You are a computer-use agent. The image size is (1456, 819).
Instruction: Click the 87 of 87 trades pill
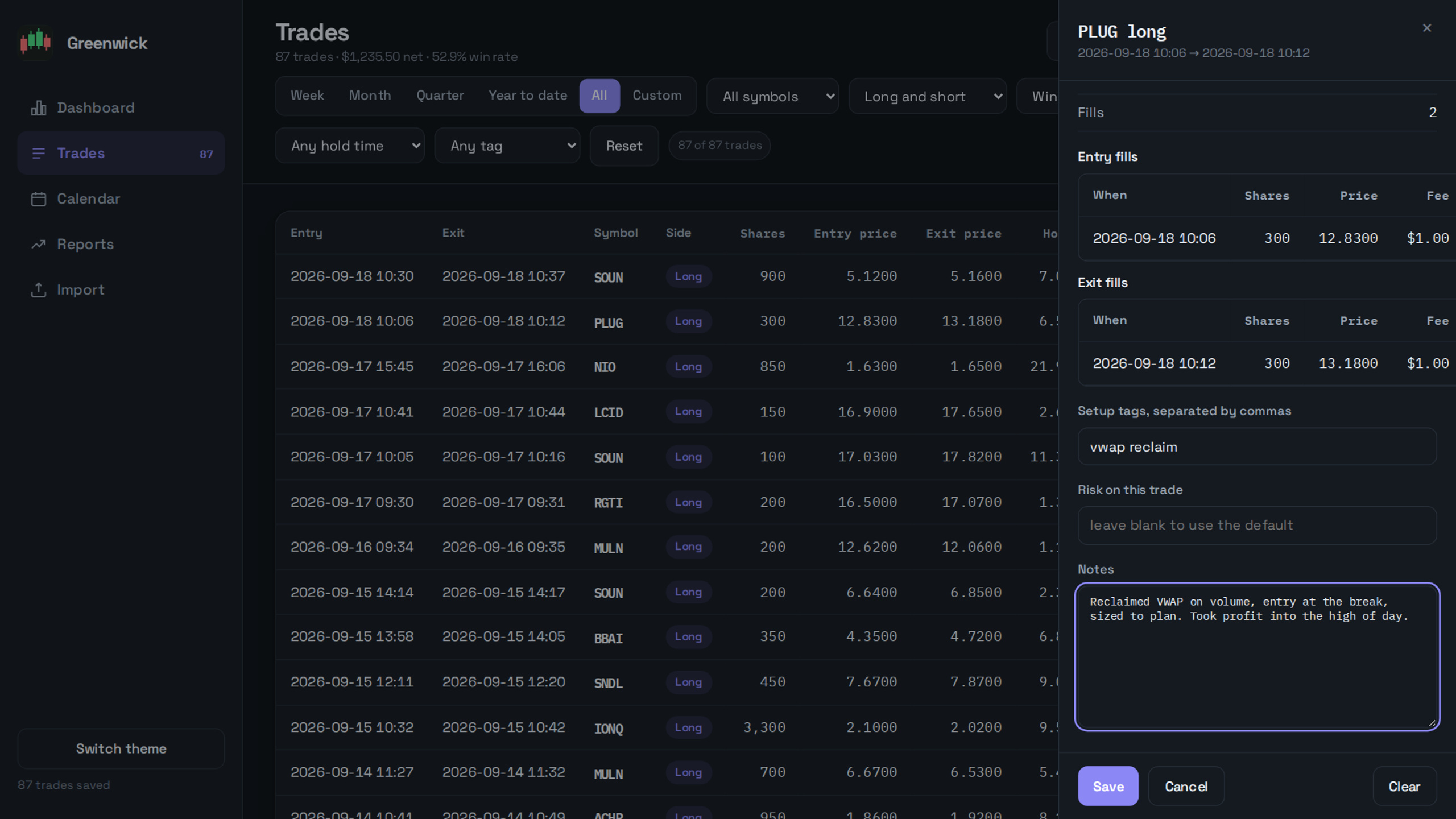(719, 146)
